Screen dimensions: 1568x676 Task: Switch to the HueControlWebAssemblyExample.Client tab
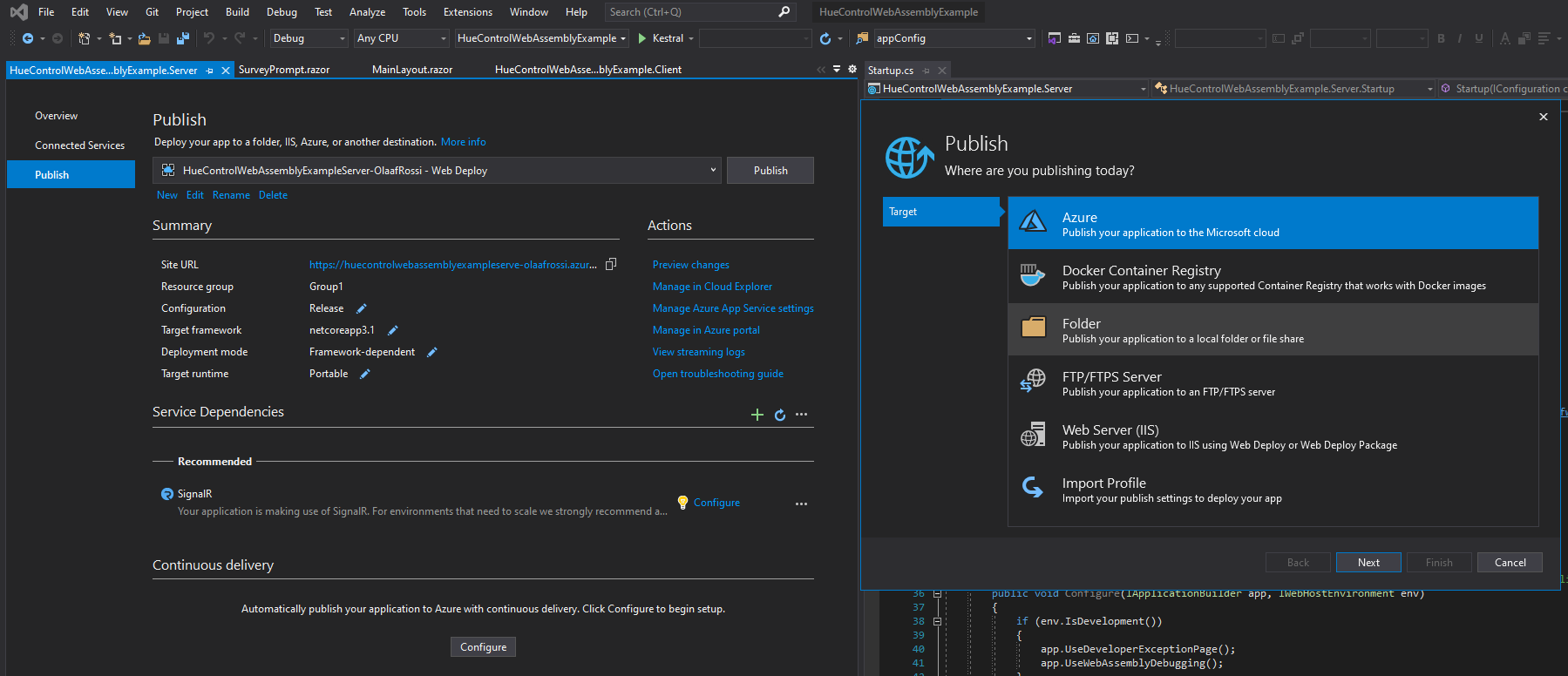click(588, 70)
